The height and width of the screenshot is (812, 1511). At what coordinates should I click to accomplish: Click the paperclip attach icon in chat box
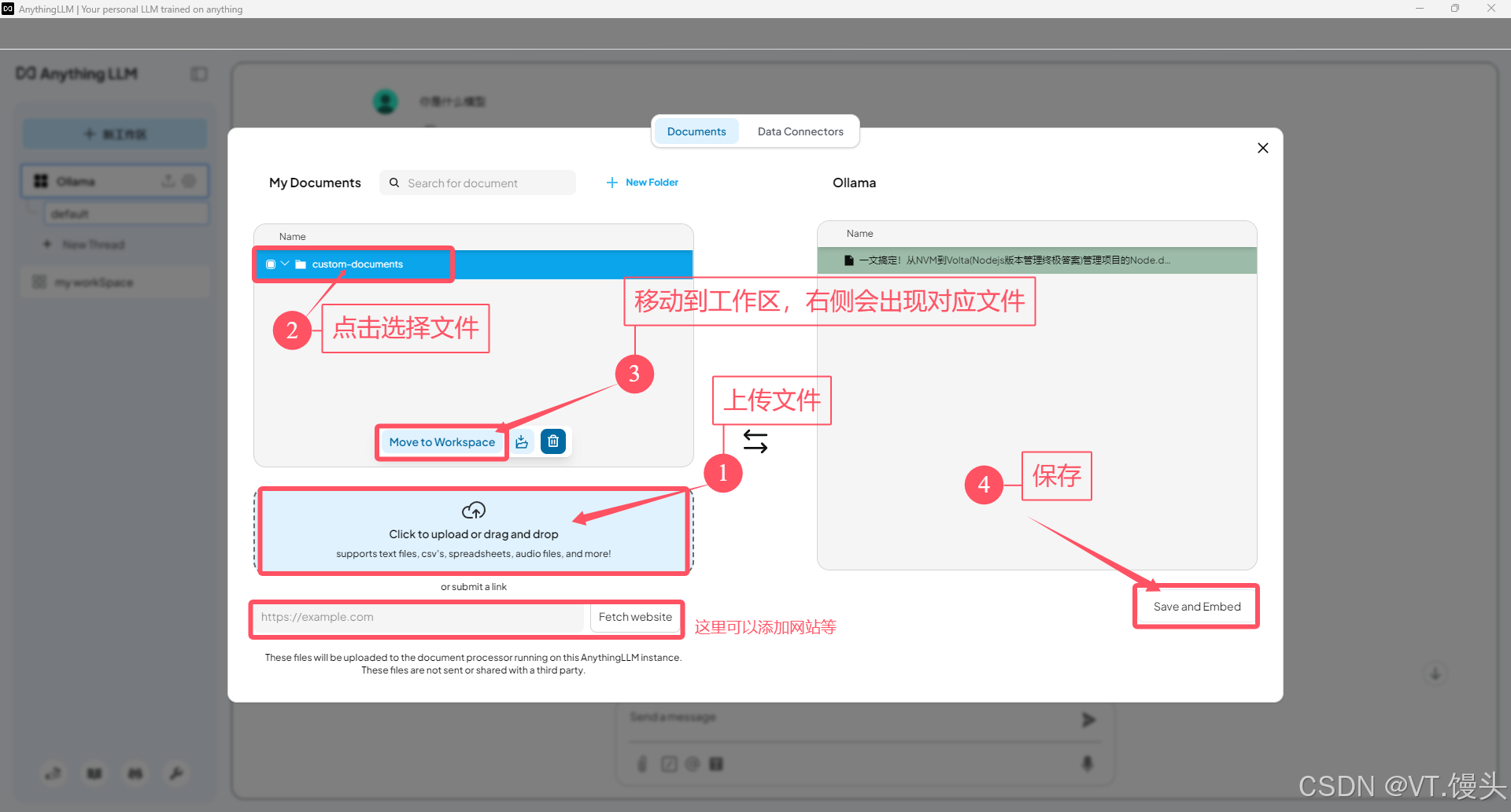coord(642,764)
